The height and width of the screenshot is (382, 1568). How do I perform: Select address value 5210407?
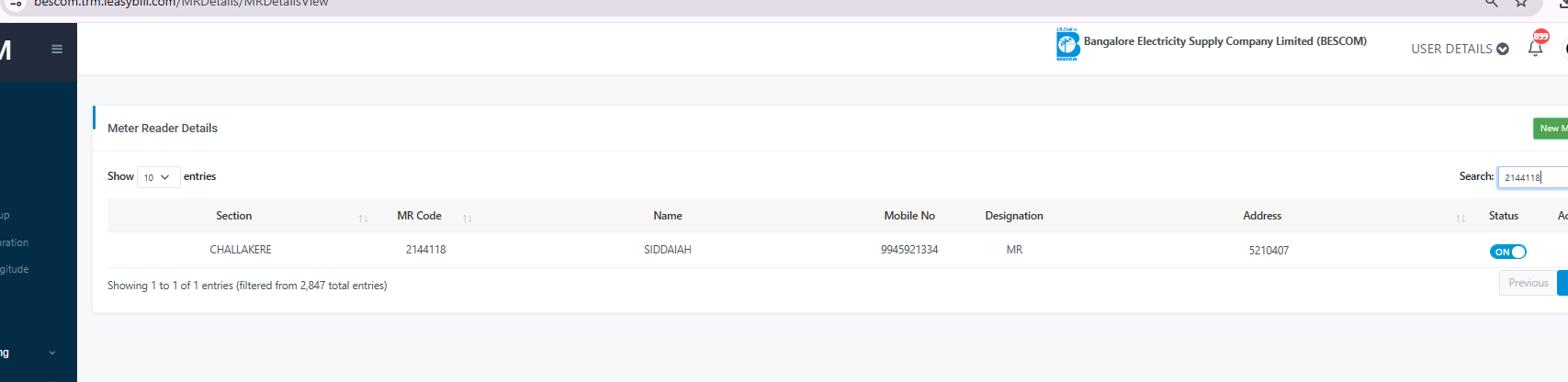pyautogui.click(x=1269, y=251)
